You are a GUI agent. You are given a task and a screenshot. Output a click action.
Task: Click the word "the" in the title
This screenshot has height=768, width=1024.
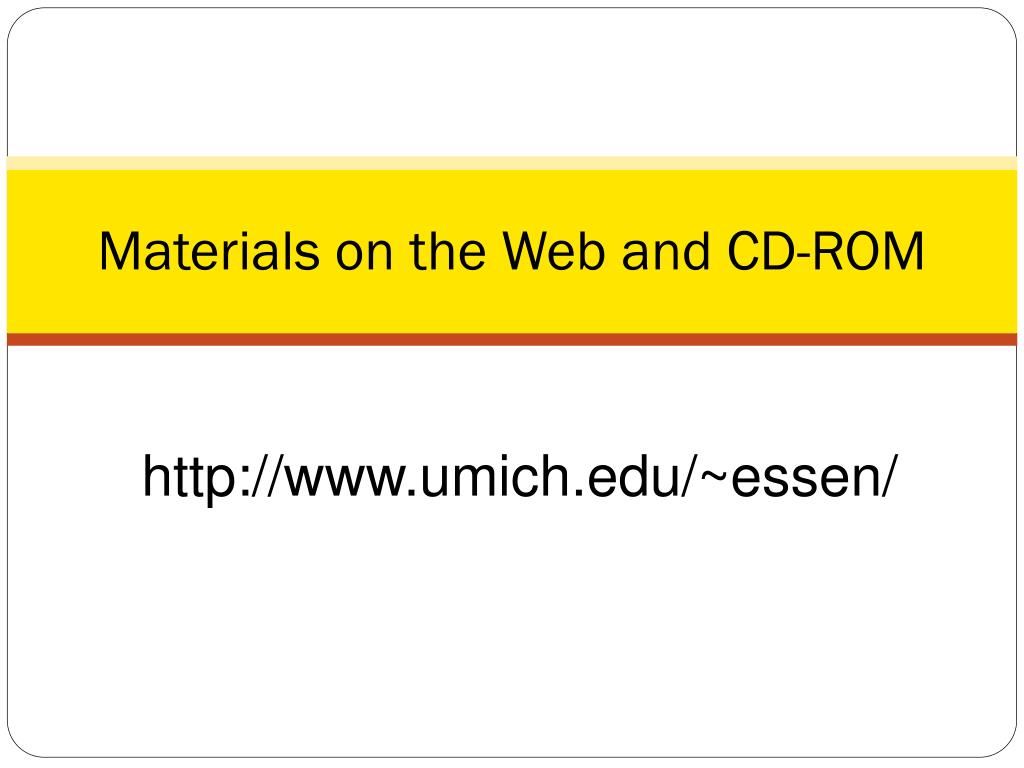(x=447, y=251)
